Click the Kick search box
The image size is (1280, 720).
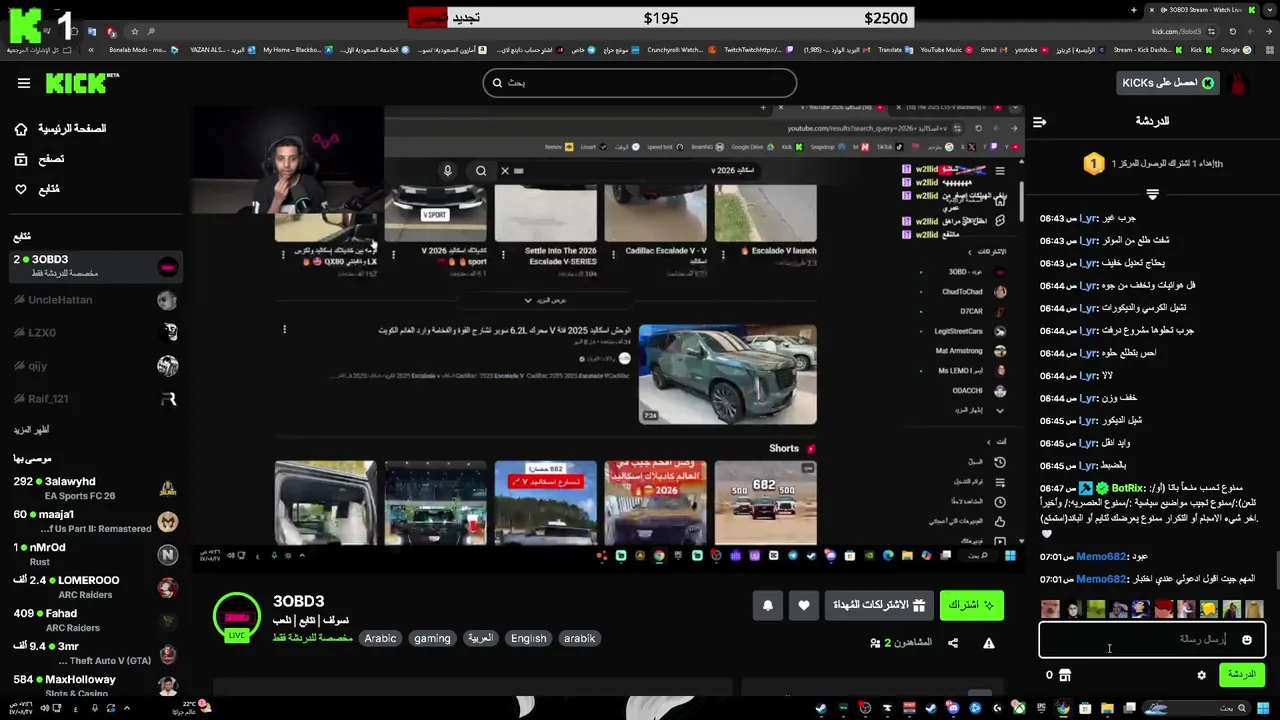click(640, 83)
